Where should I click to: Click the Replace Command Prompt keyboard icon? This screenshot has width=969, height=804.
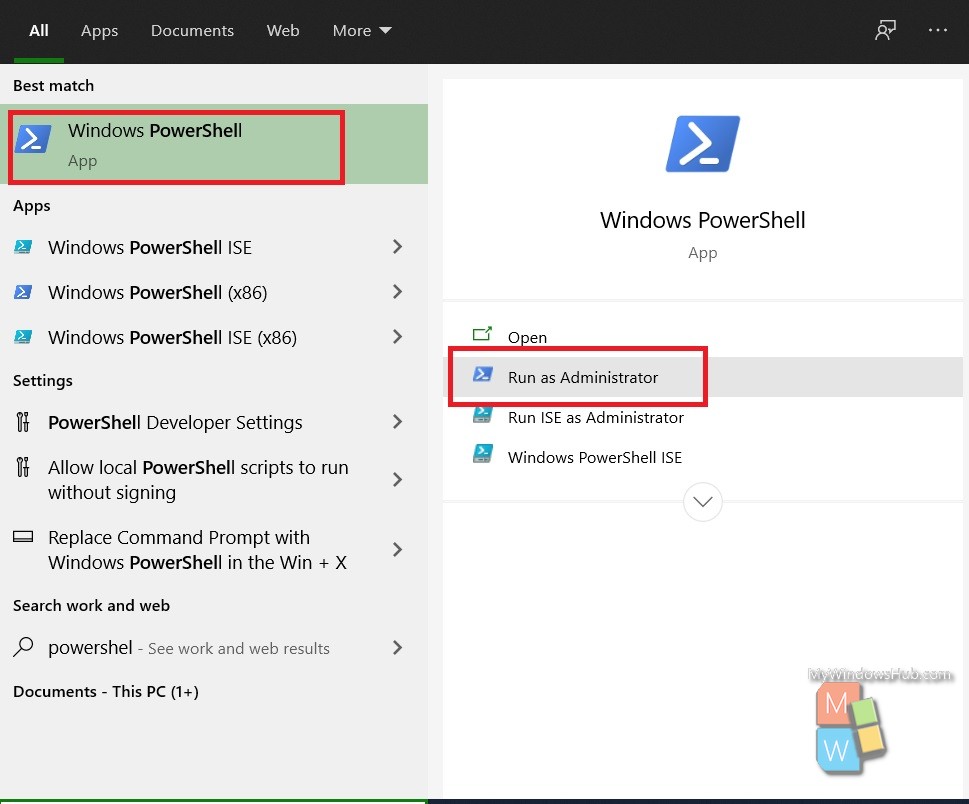[x=23, y=536]
